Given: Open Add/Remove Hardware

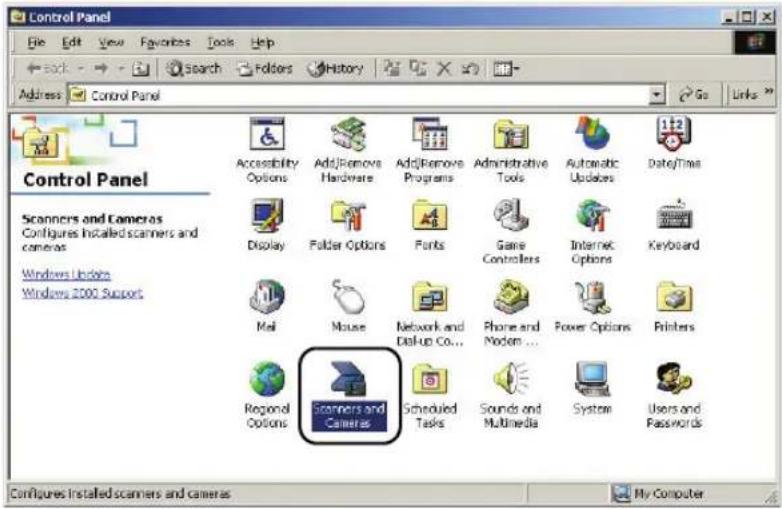Looking at the screenshot, I should 348,150.
